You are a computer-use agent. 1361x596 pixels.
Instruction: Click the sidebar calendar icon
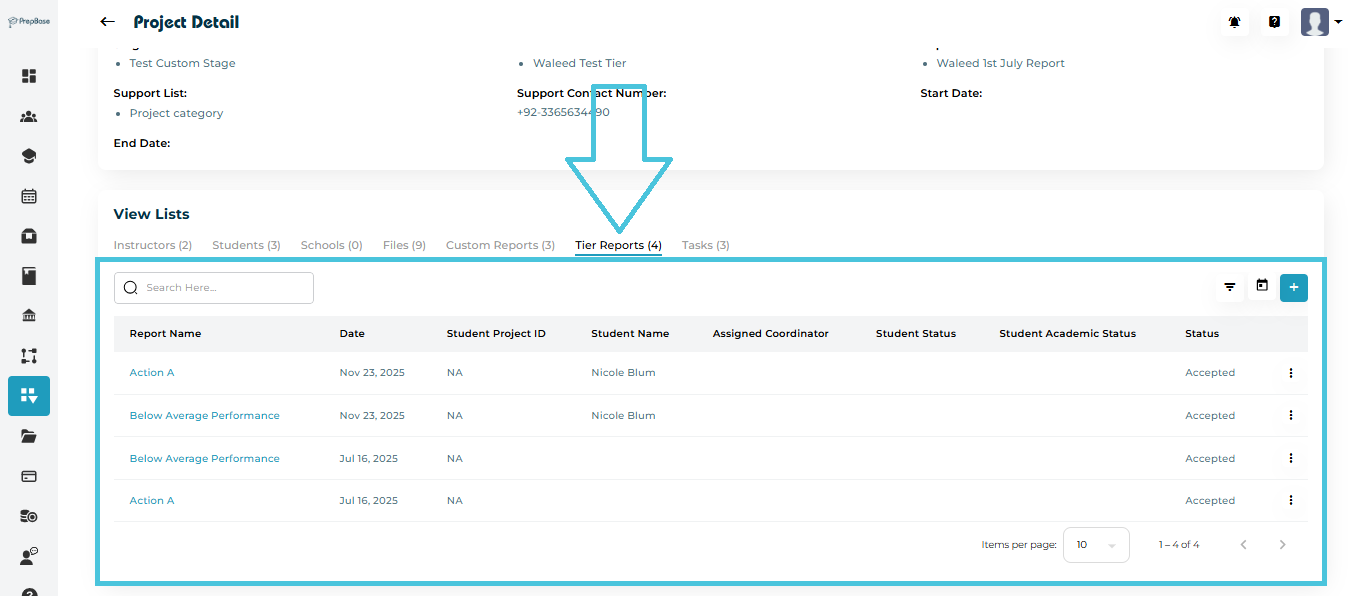[29, 196]
